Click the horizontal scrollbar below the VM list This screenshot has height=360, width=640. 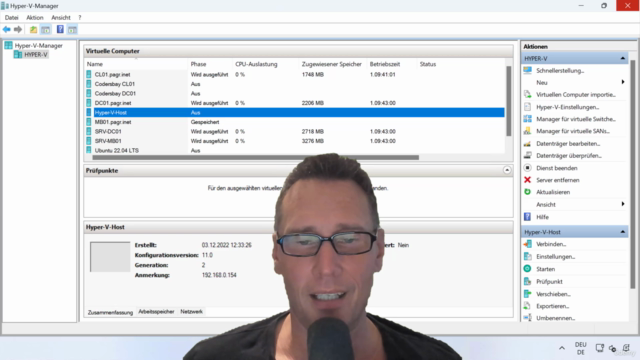[x=256, y=157]
